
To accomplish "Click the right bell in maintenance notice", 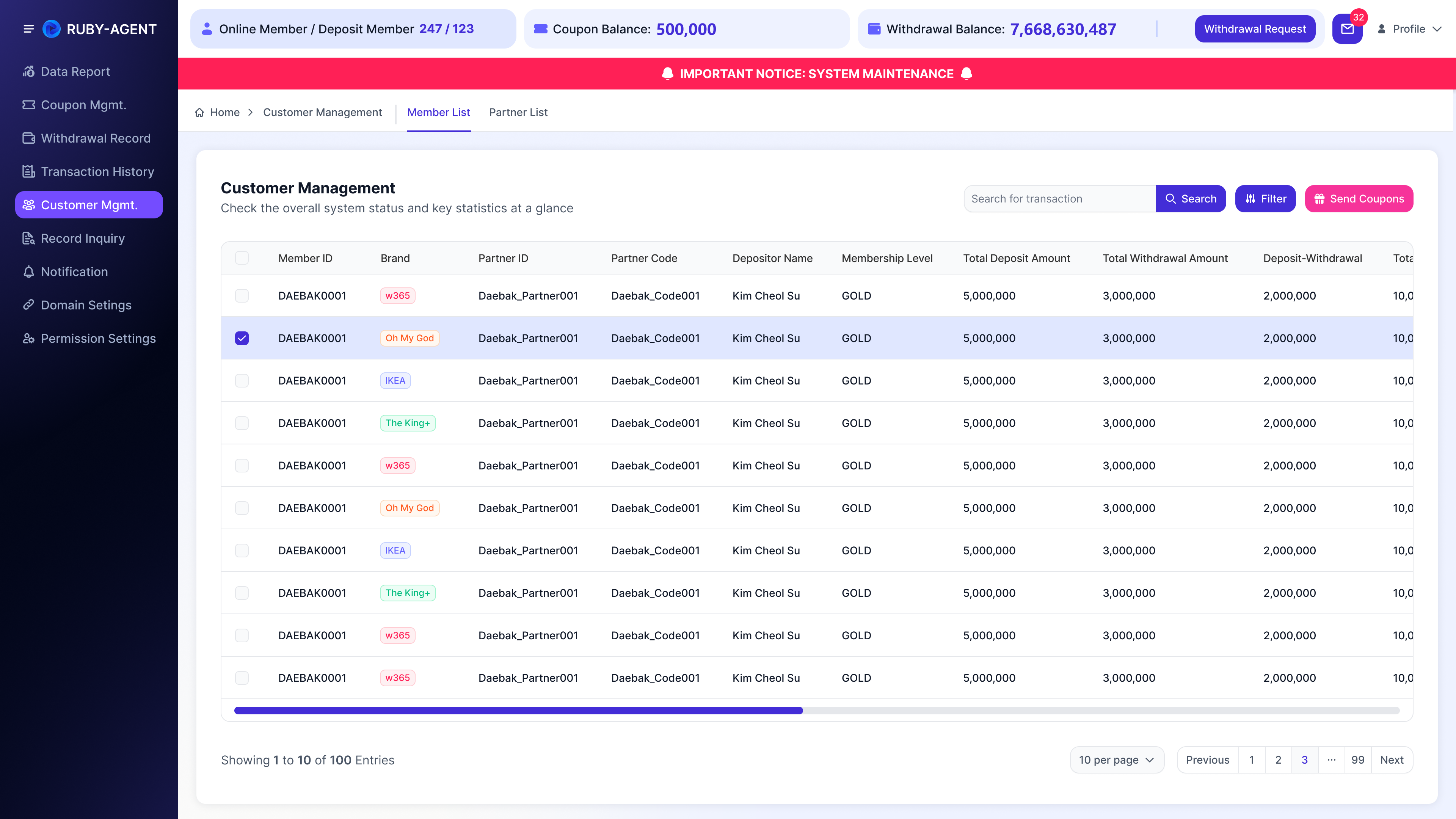I will pos(966,74).
